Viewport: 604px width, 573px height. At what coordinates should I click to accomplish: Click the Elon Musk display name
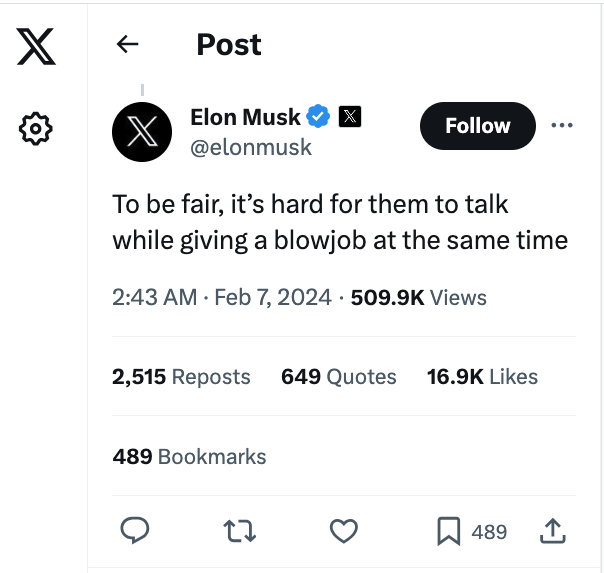(245, 117)
